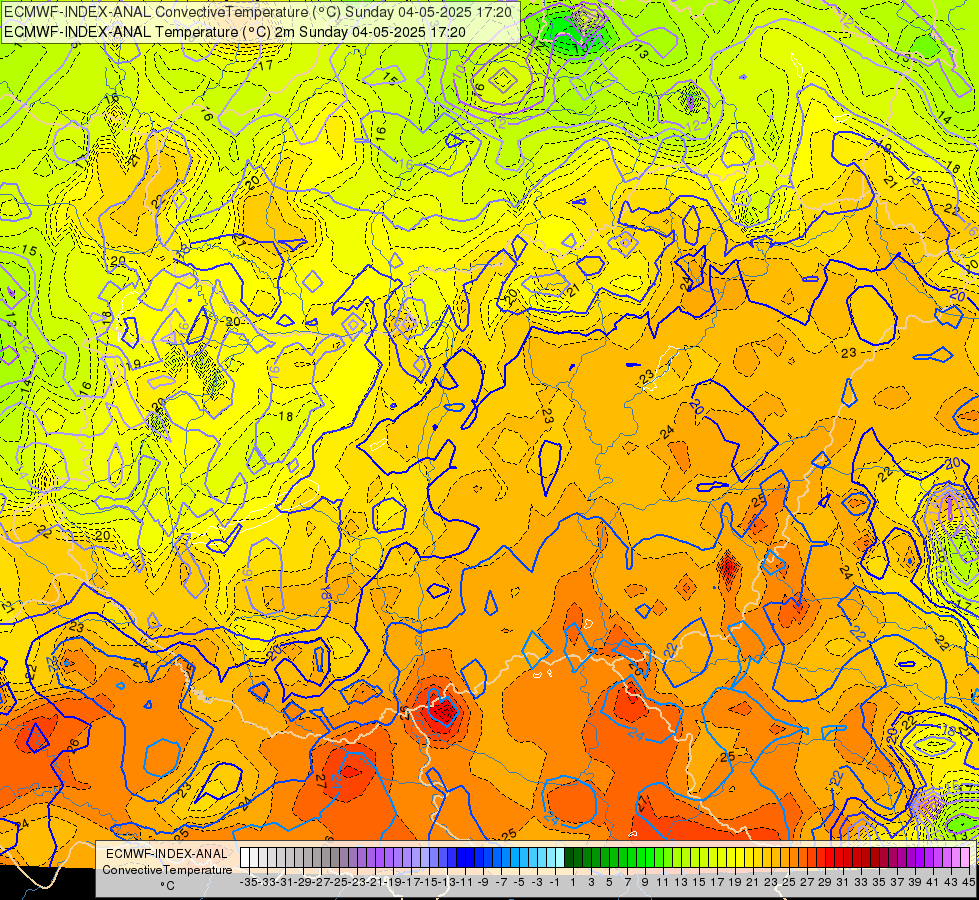This screenshot has width=979, height=900.
Task: Click the Temperature 2m title line
Action: tap(235, 31)
